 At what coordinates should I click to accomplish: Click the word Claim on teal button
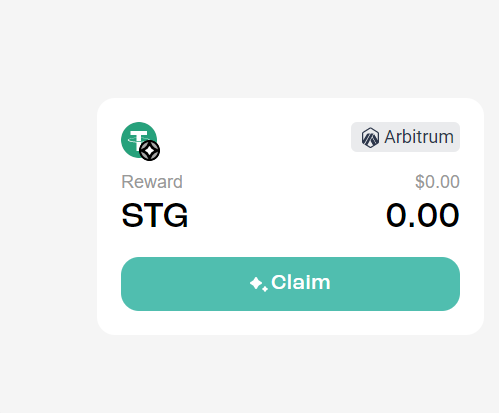(301, 282)
